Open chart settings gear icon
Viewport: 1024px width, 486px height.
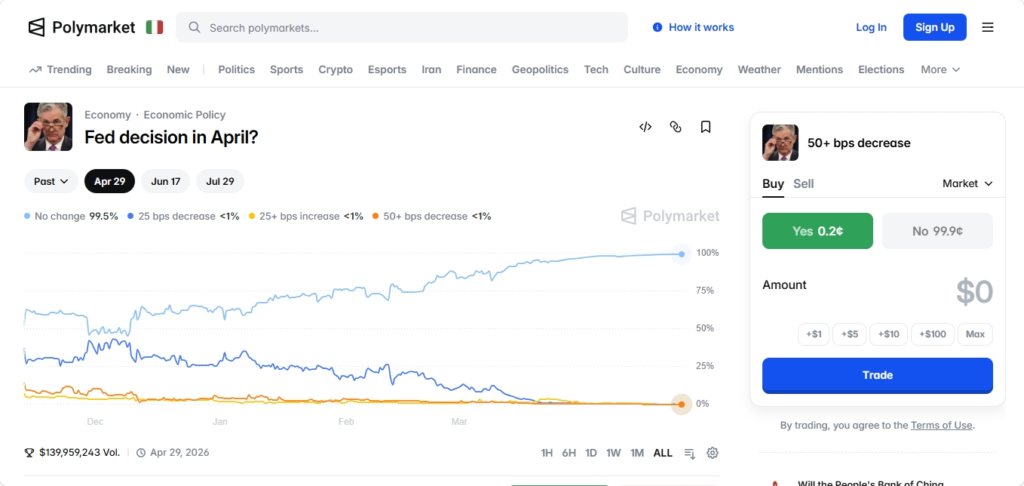(x=712, y=453)
